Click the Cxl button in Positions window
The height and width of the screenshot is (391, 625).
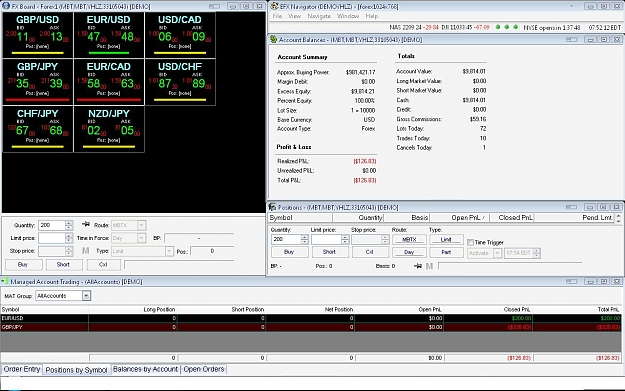[x=370, y=252]
